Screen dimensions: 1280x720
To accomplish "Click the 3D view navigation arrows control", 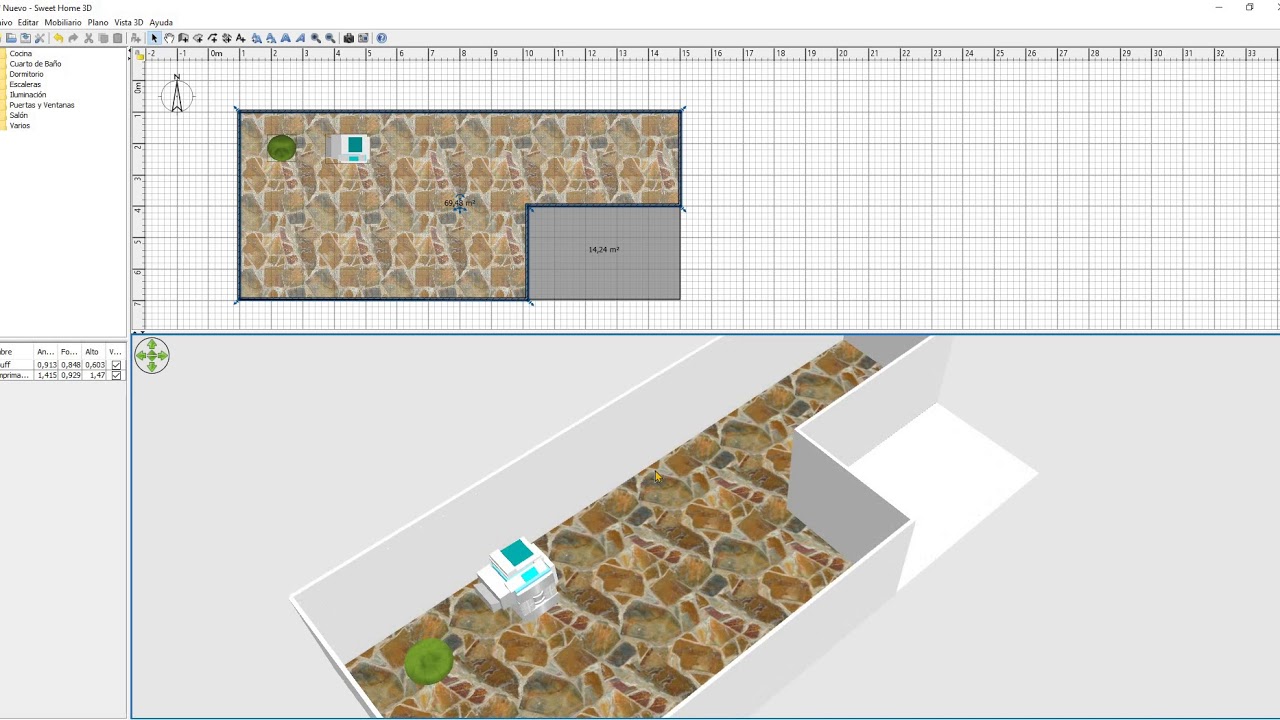I will 152,356.
